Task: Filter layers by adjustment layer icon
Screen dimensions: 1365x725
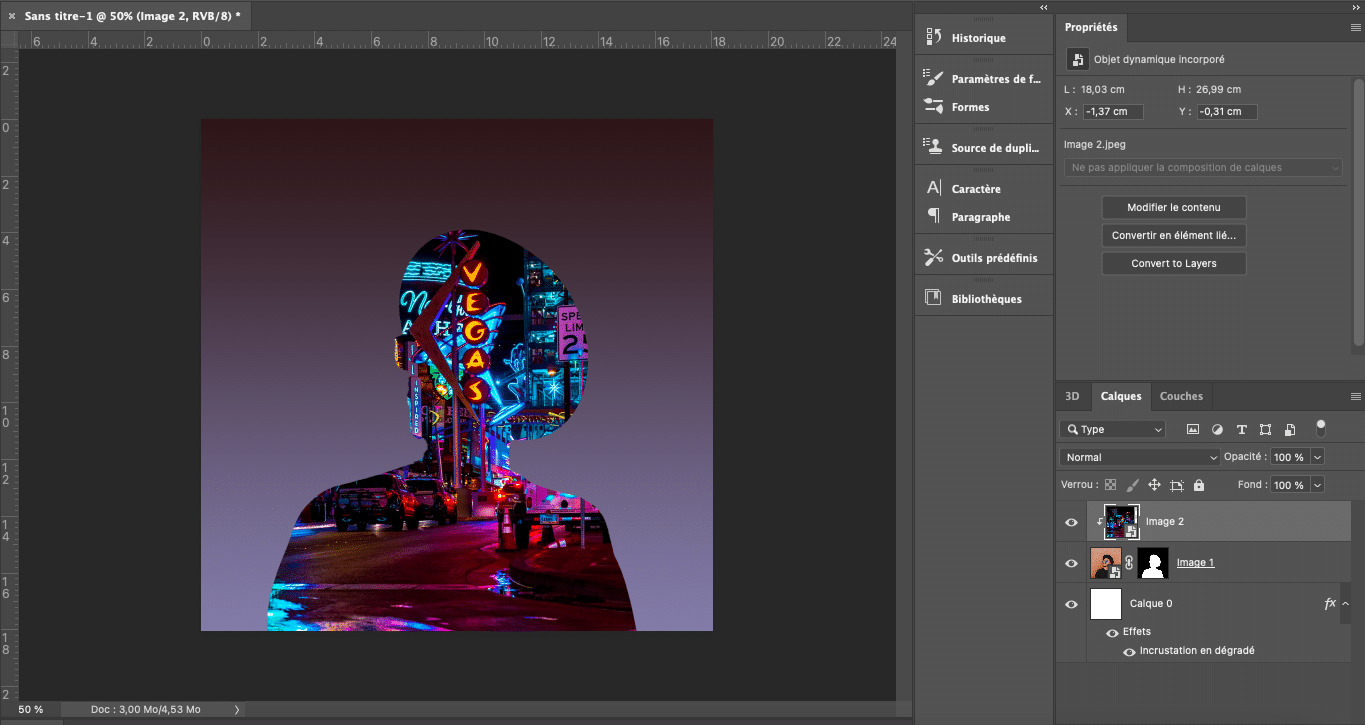Action: coord(1217,429)
